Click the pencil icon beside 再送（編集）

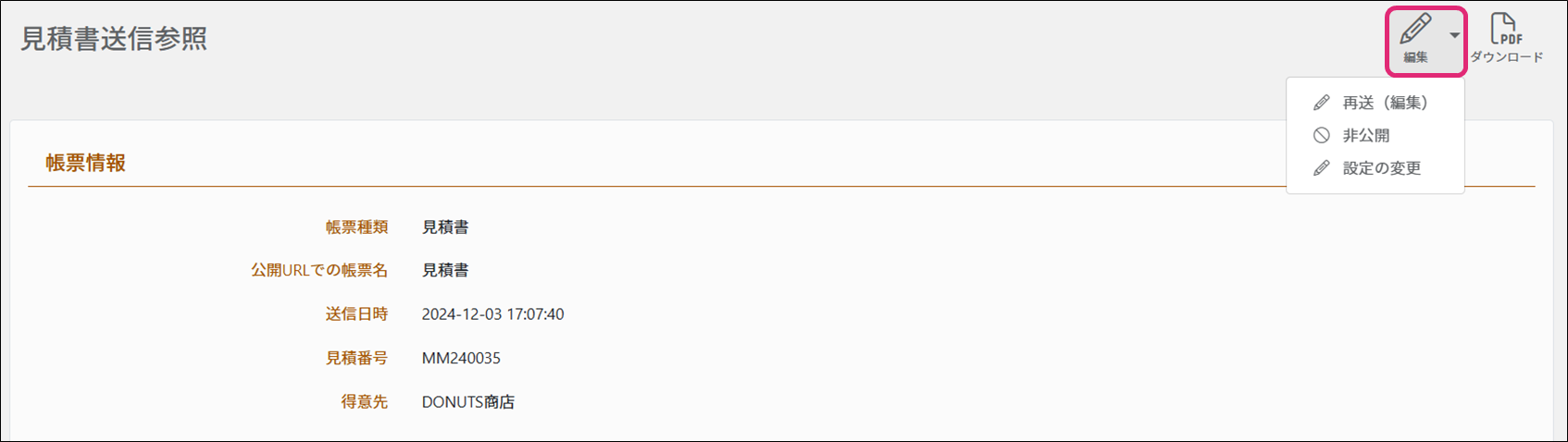(1322, 103)
